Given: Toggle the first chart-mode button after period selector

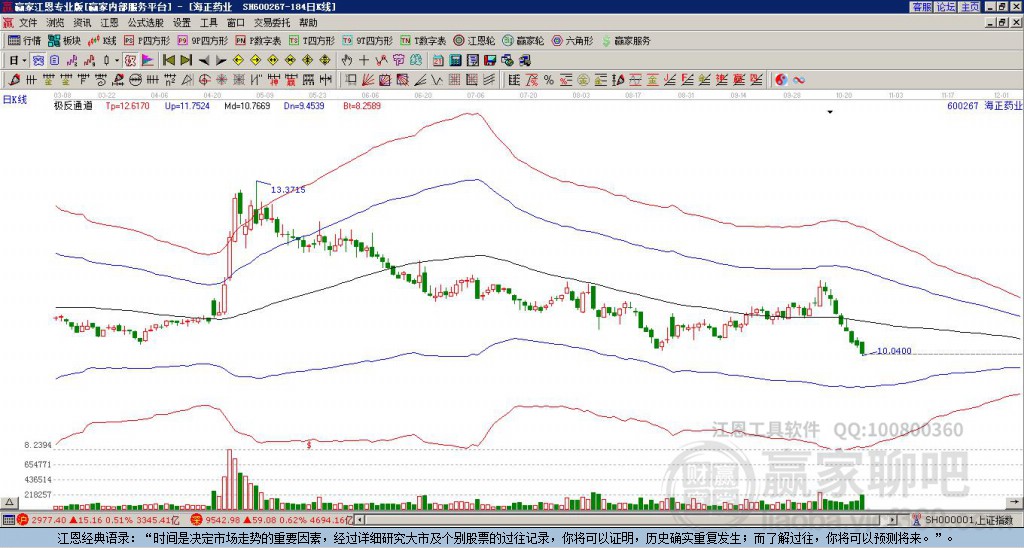Looking at the screenshot, I should (x=38, y=61).
